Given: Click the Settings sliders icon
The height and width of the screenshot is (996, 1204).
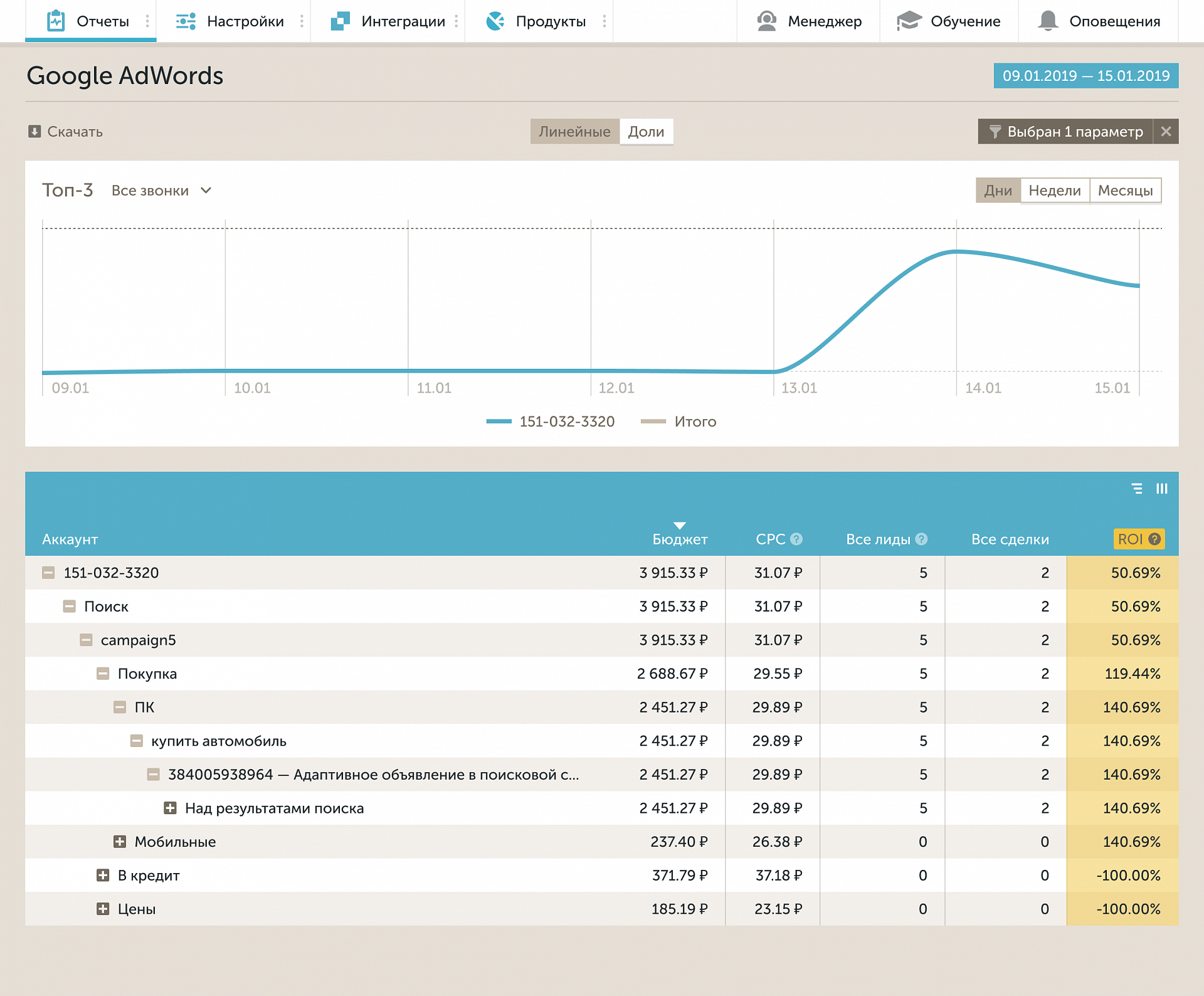Looking at the screenshot, I should coord(186,21).
